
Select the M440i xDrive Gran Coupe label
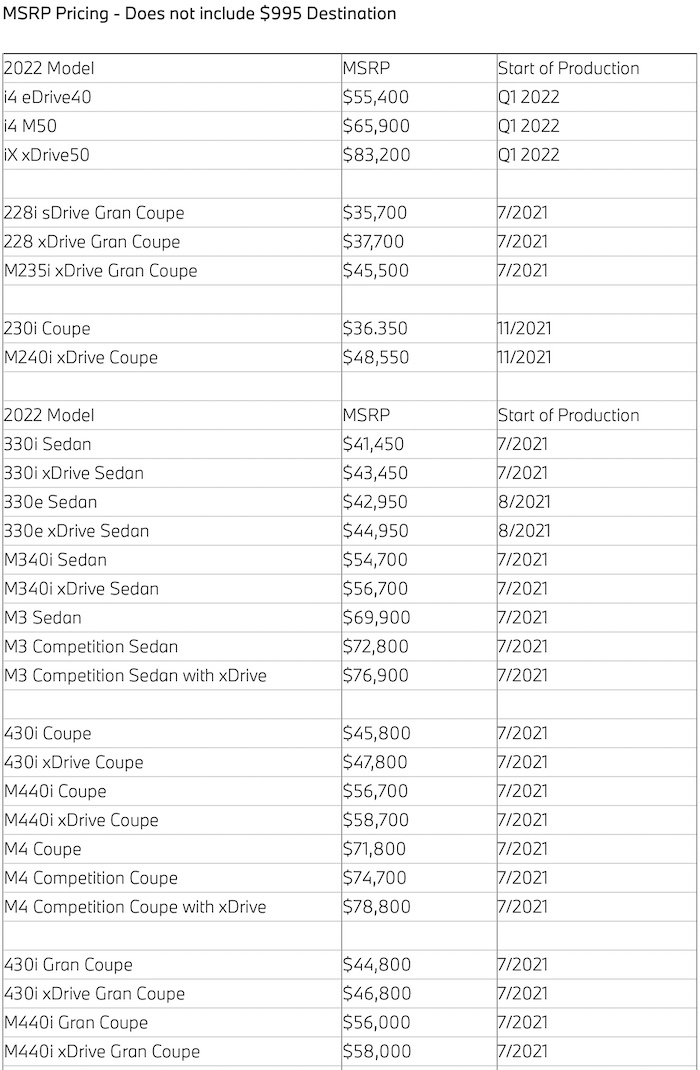[x=102, y=1052]
